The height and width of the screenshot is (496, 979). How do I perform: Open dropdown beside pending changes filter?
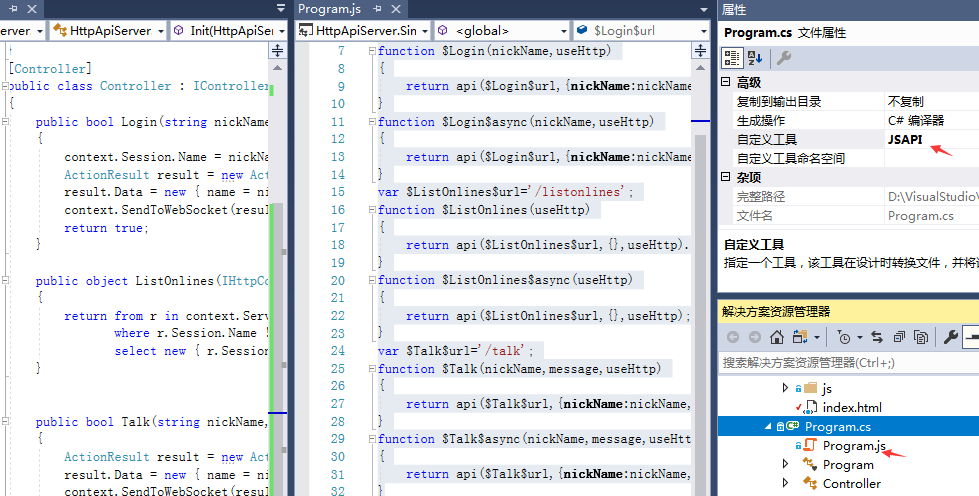click(x=860, y=338)
